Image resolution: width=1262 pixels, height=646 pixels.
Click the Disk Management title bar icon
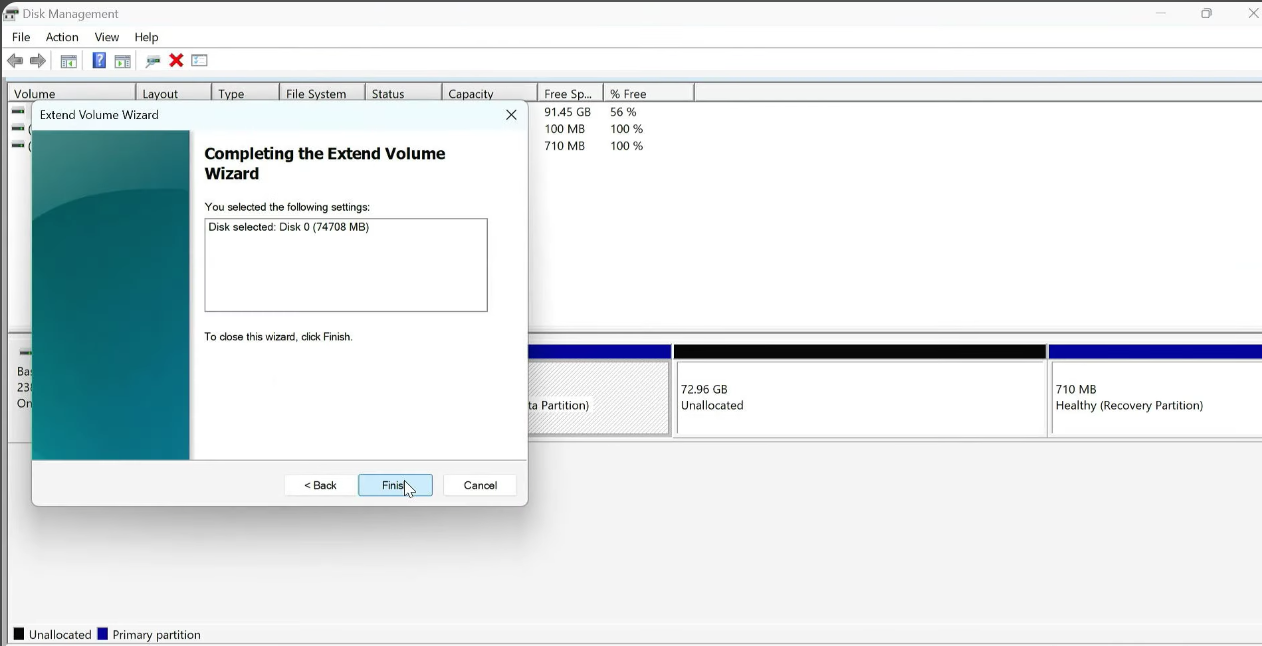click(11, 14)
